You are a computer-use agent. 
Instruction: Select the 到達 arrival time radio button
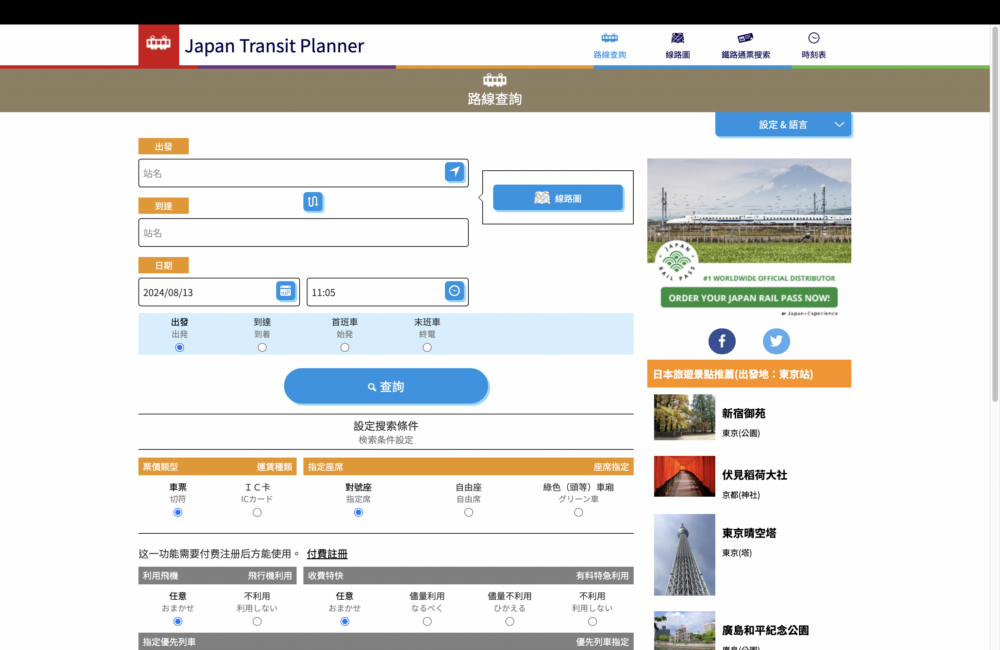click(262, 348)
